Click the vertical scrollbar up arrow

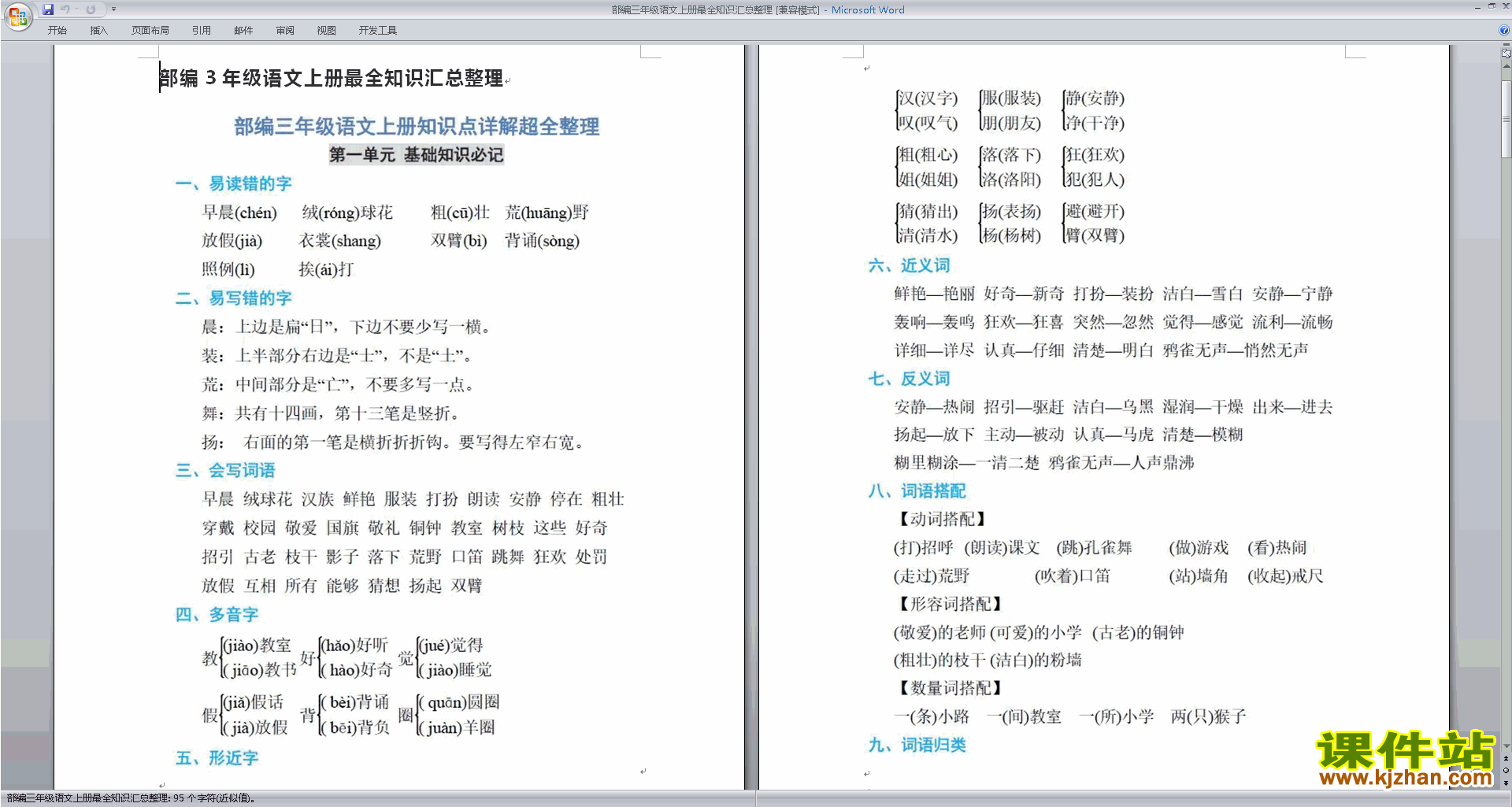[1506, 66]
